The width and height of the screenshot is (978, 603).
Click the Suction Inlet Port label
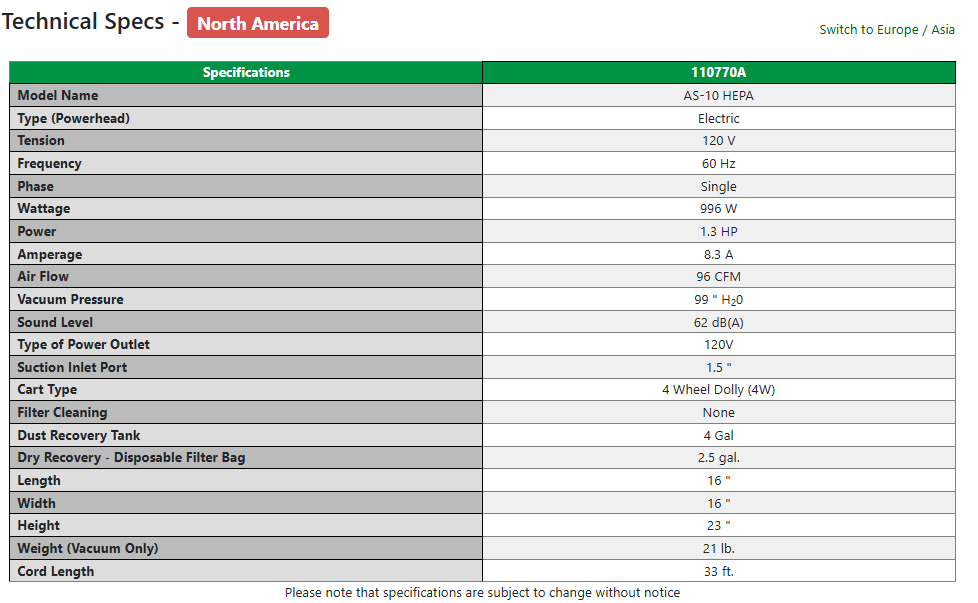(x=72, y=367)
